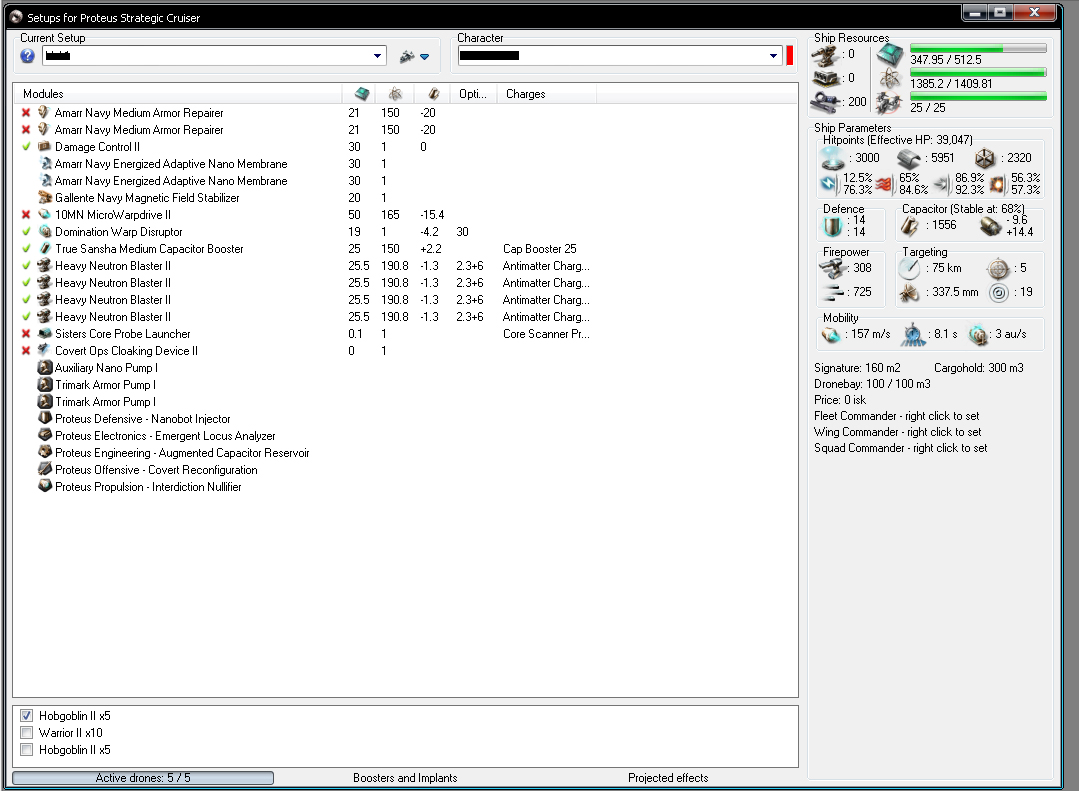Open the Character dropdown arrow
The width and height of the screenshot is (1079, 791).
point(773,56)
